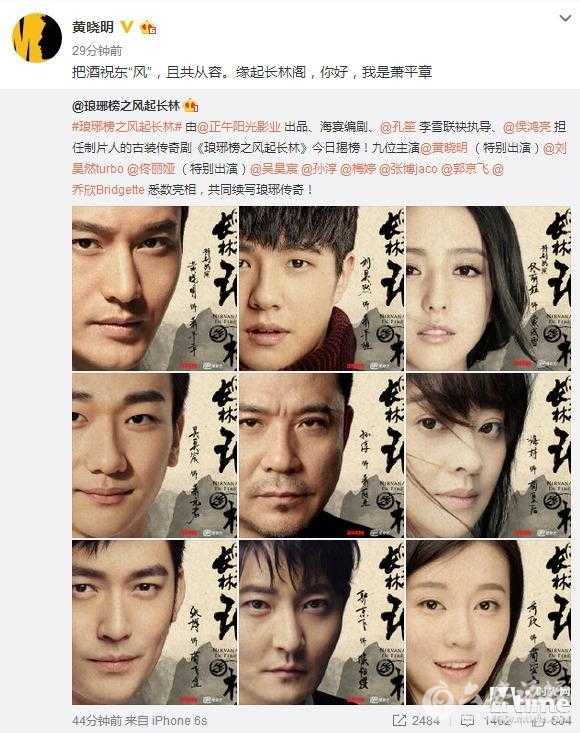
Task: Click the badge after @琅琊榜之风起长林
Action: pos(191,106)
